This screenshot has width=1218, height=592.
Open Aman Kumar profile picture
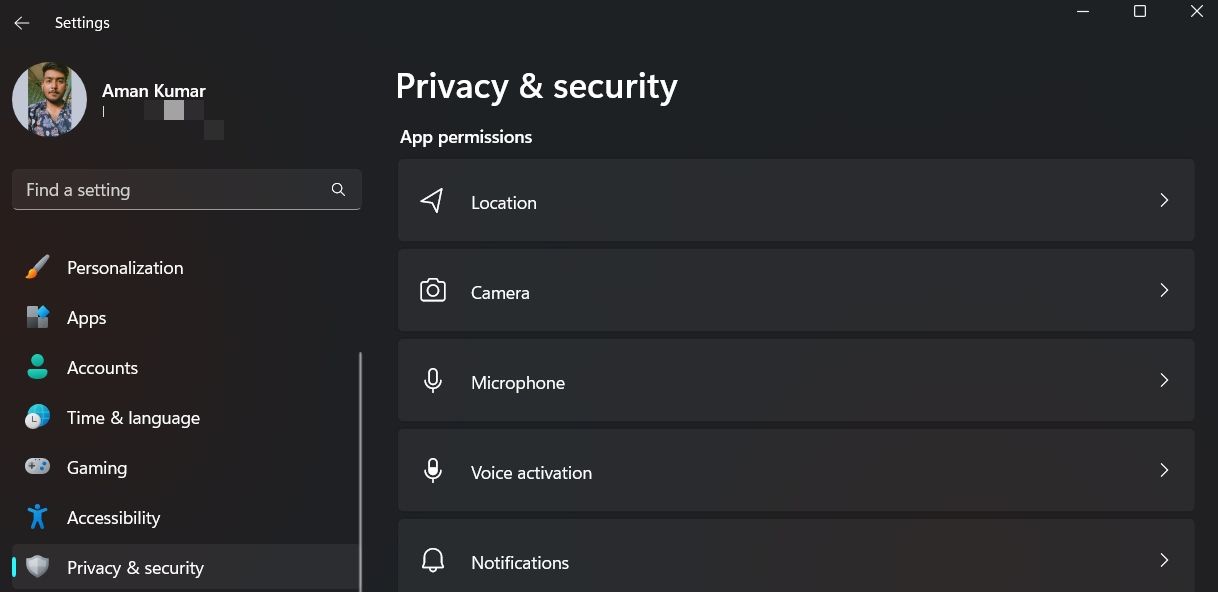pyautogui.click(x=49, y=99)
